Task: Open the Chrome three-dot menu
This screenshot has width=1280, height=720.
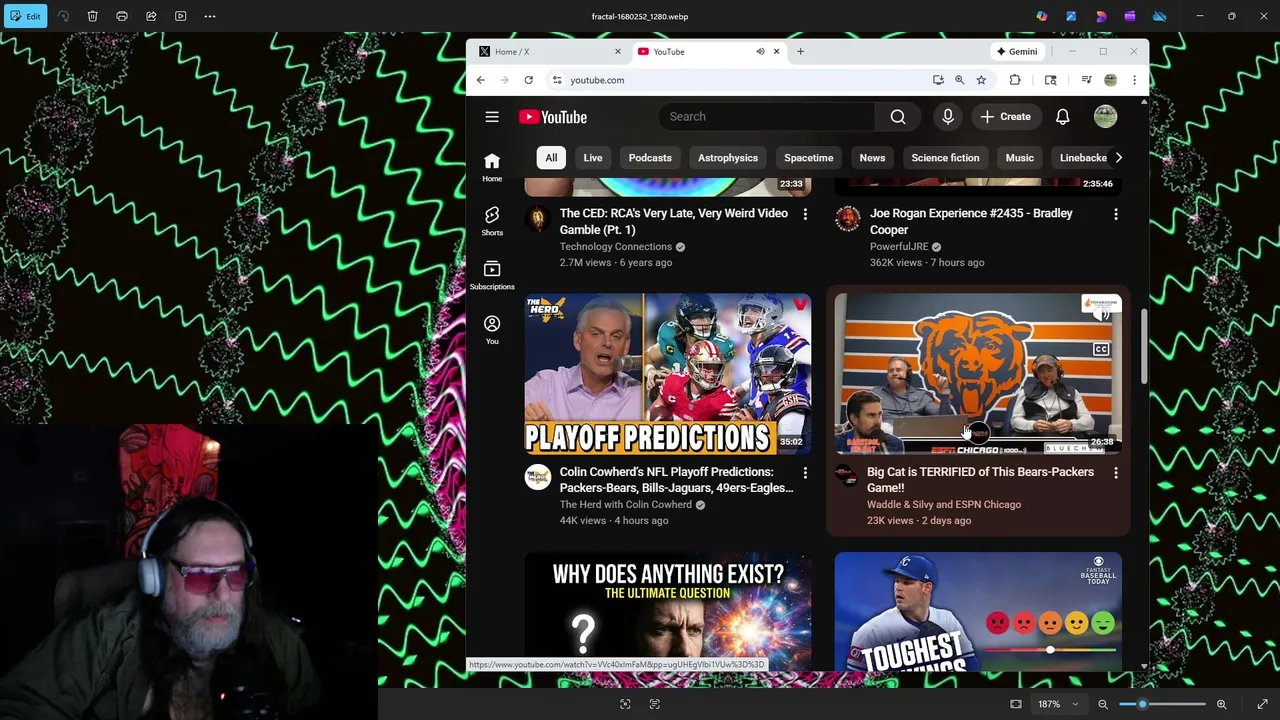Action: point(1134,80)
